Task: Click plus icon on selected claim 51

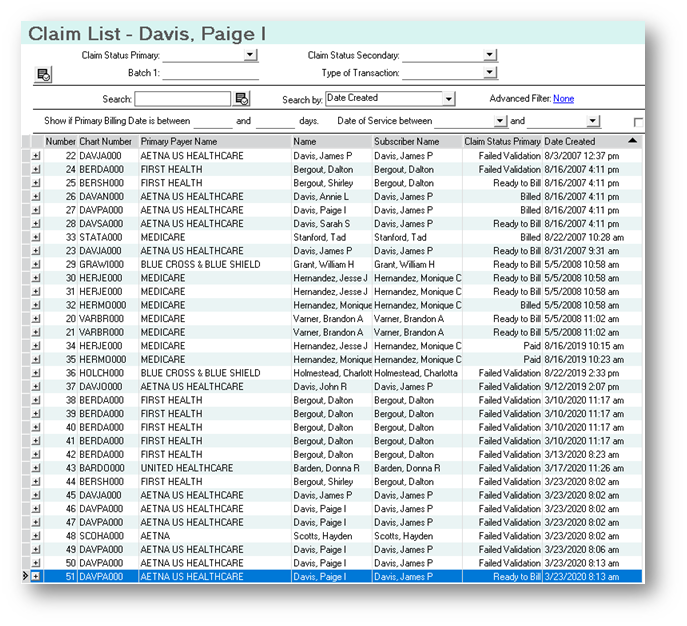Action: pos(37,577)
